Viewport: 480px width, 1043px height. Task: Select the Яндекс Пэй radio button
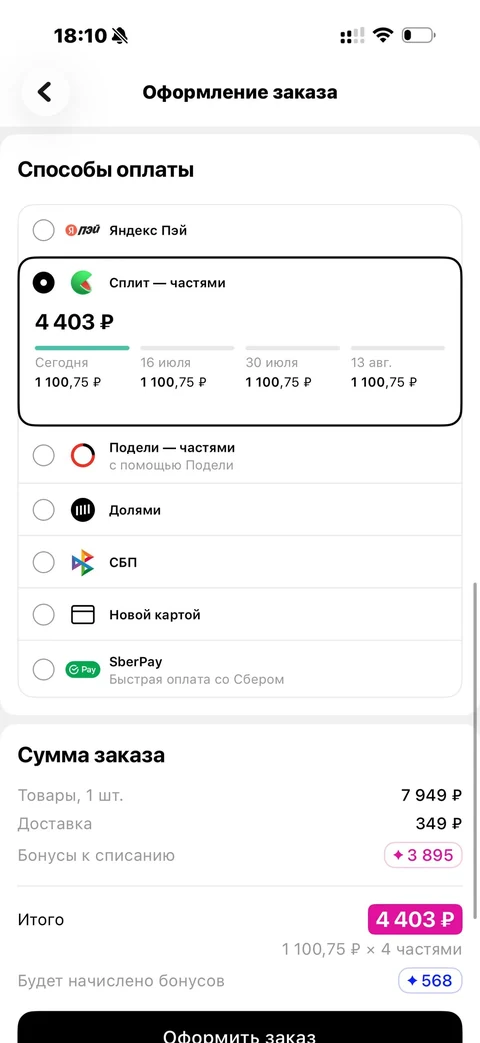(44, 231)
